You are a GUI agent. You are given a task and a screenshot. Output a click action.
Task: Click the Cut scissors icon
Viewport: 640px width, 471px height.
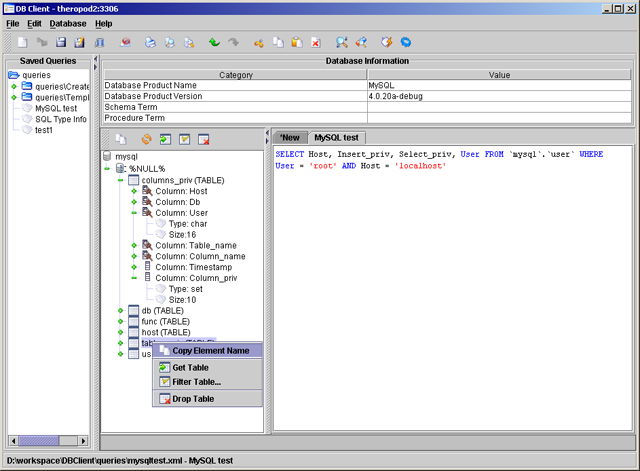[259, 42]
